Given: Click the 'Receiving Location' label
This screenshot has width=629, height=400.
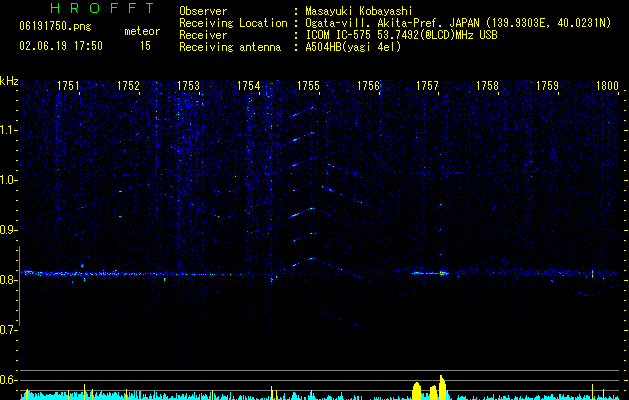Looking at the screenshot, I should coord(233,23).
